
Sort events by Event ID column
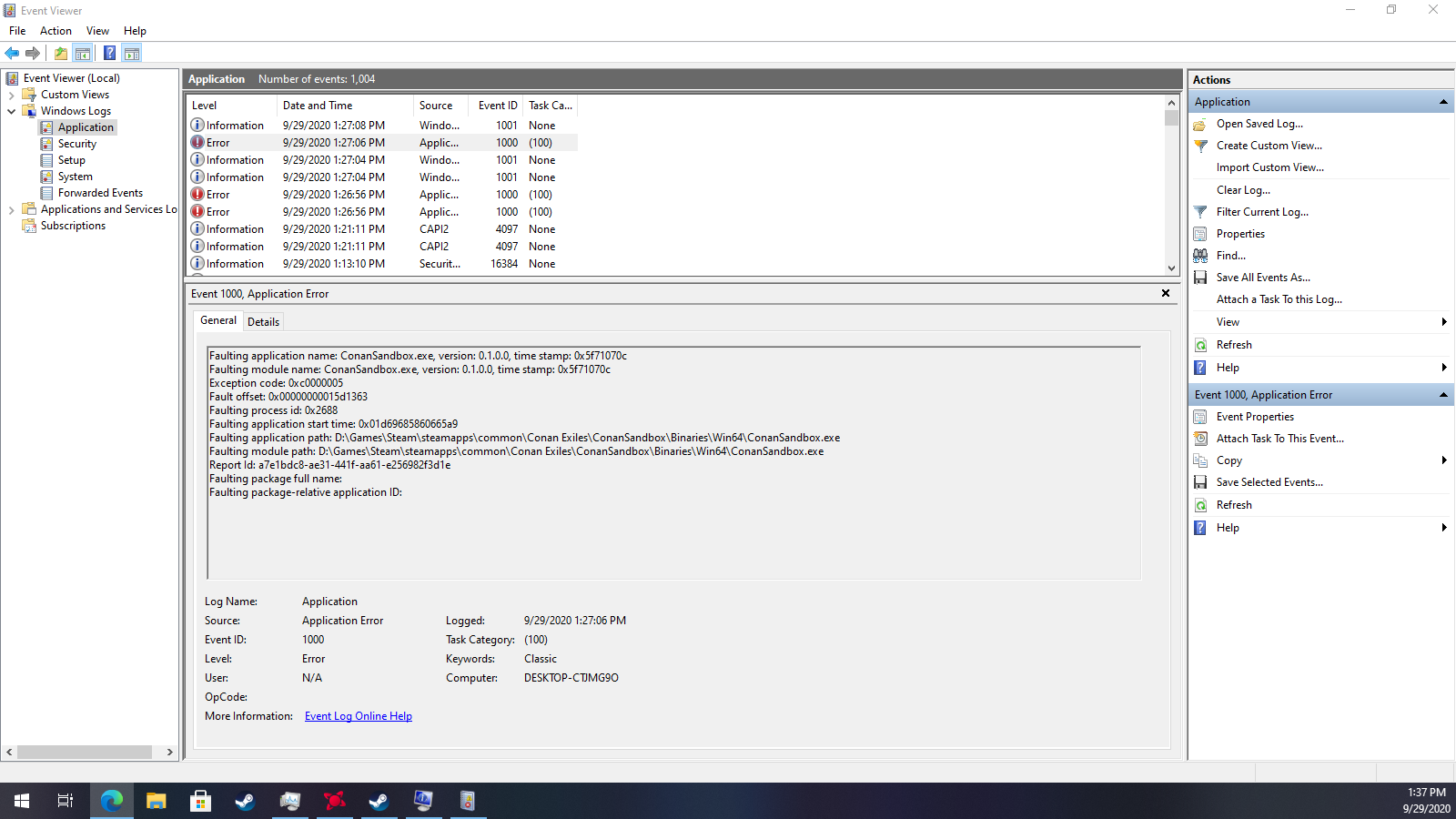point(498,106)
